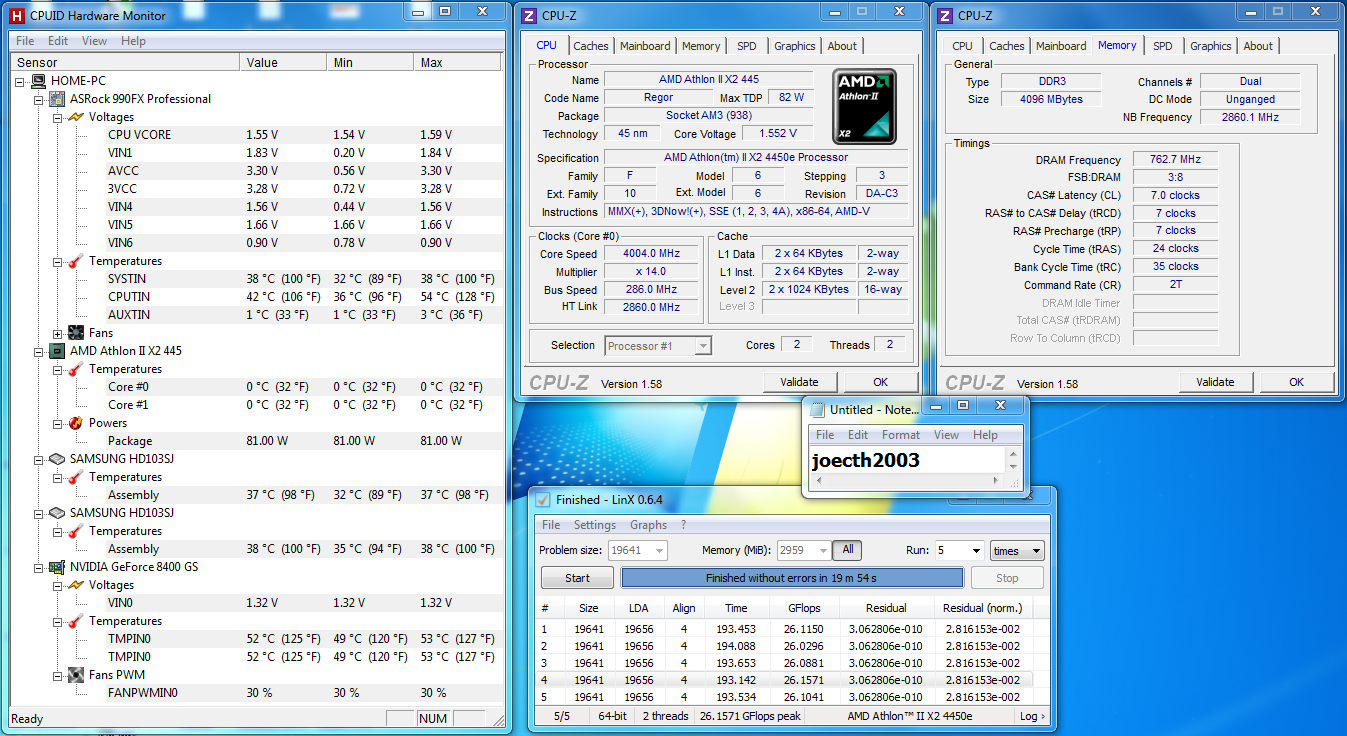
Task: Open the ? help menu in LinX
Action: tap(684, 525)
